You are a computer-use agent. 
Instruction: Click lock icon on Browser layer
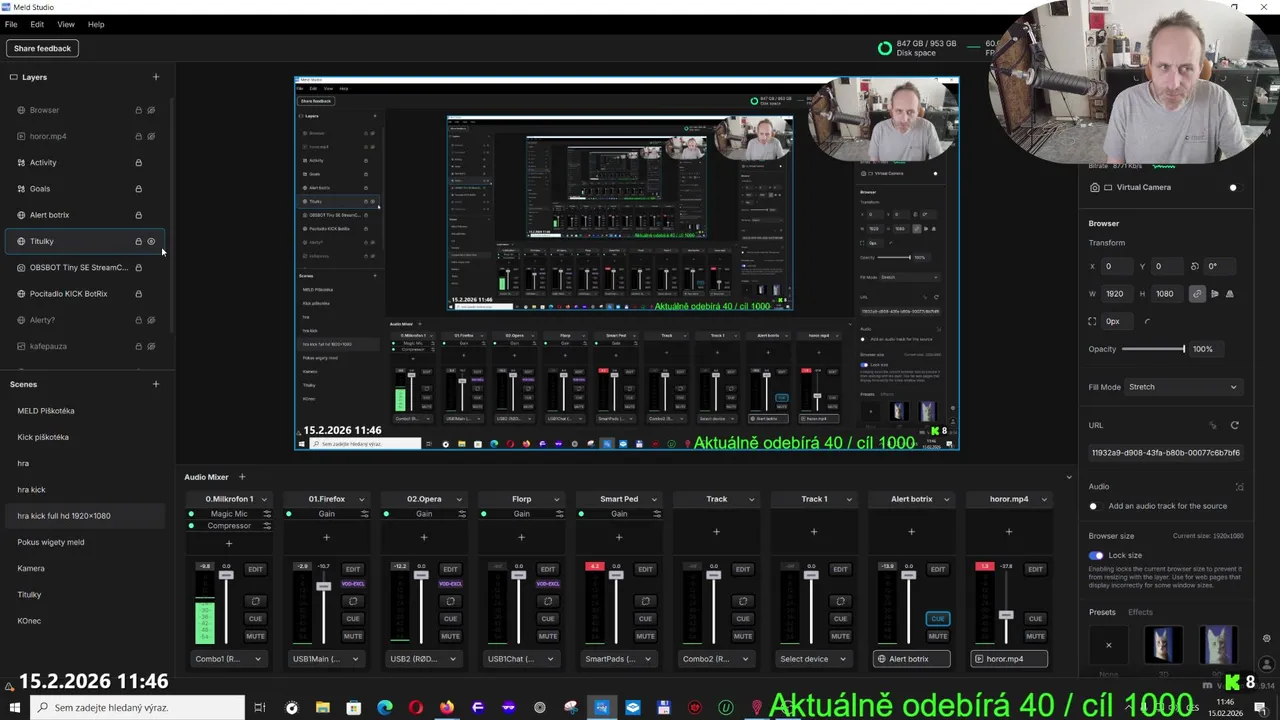coord(138,110)
